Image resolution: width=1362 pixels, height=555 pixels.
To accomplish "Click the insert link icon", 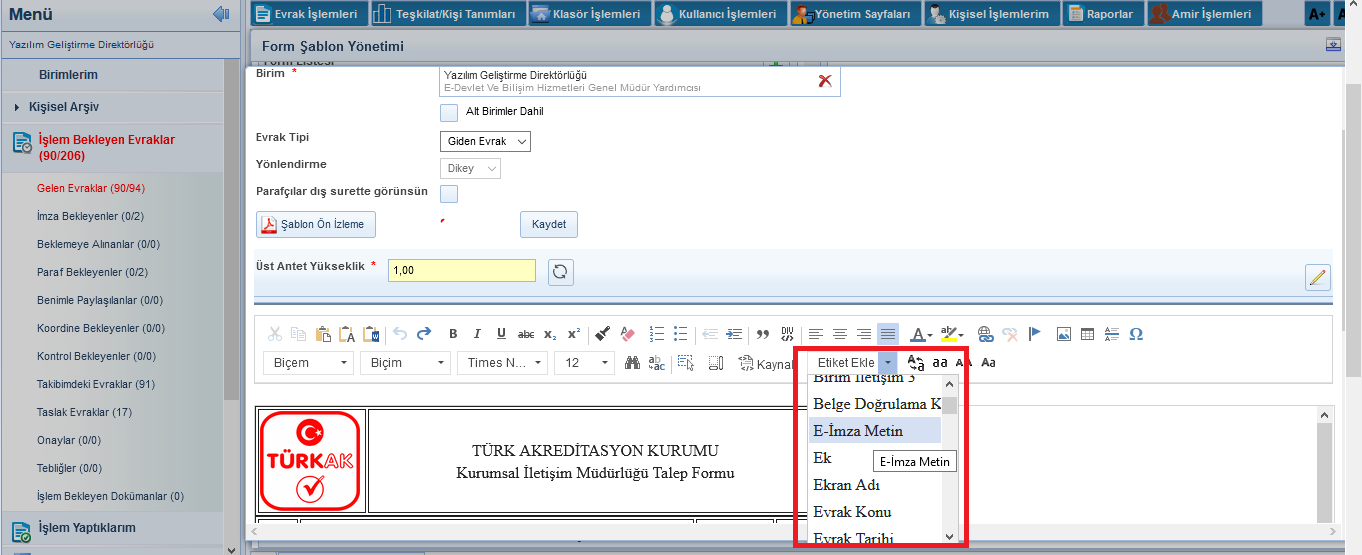I will pos(985,334).
